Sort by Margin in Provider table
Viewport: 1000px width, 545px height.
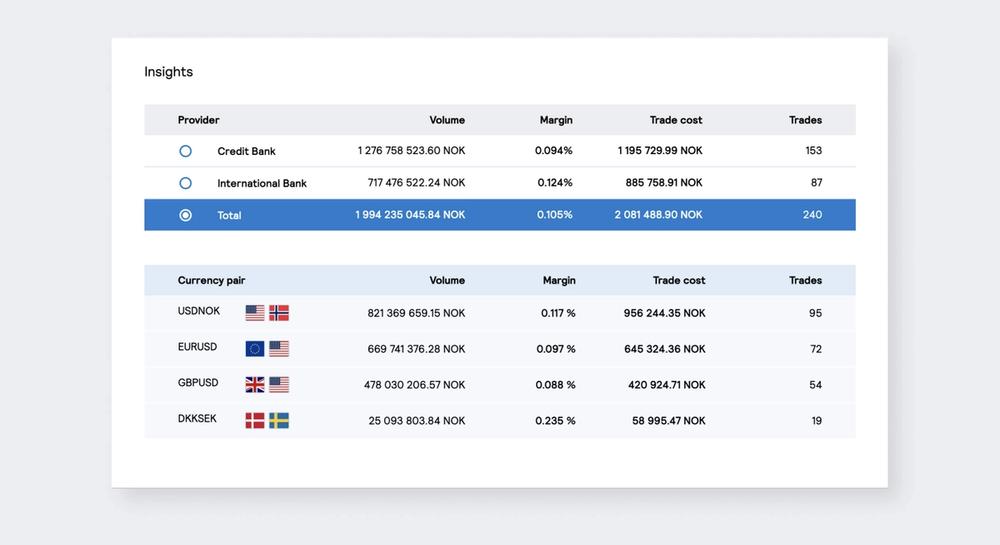pyautogui.click(x=556, y=120)
